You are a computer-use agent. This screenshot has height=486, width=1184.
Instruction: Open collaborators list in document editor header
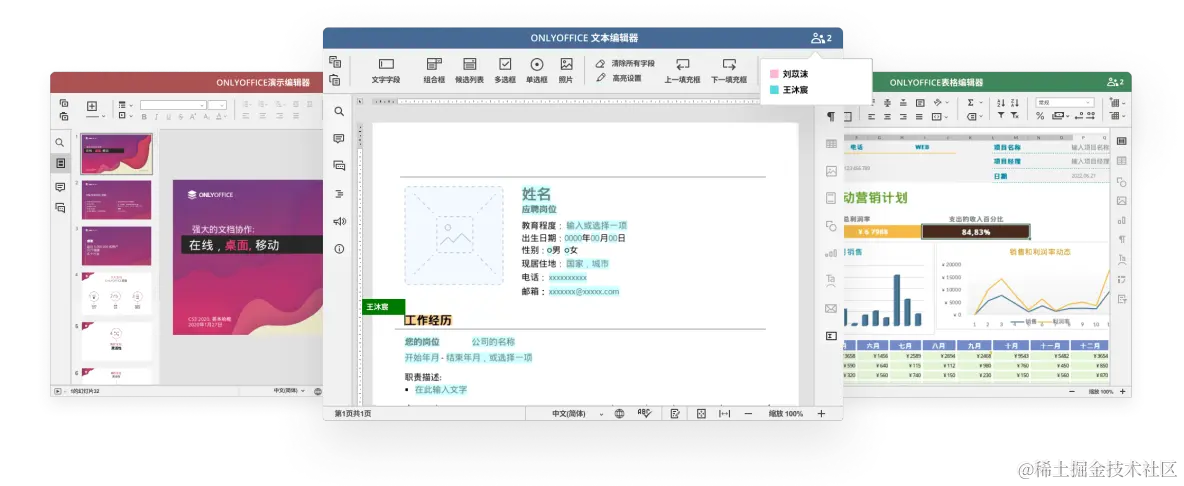point(821,38)
